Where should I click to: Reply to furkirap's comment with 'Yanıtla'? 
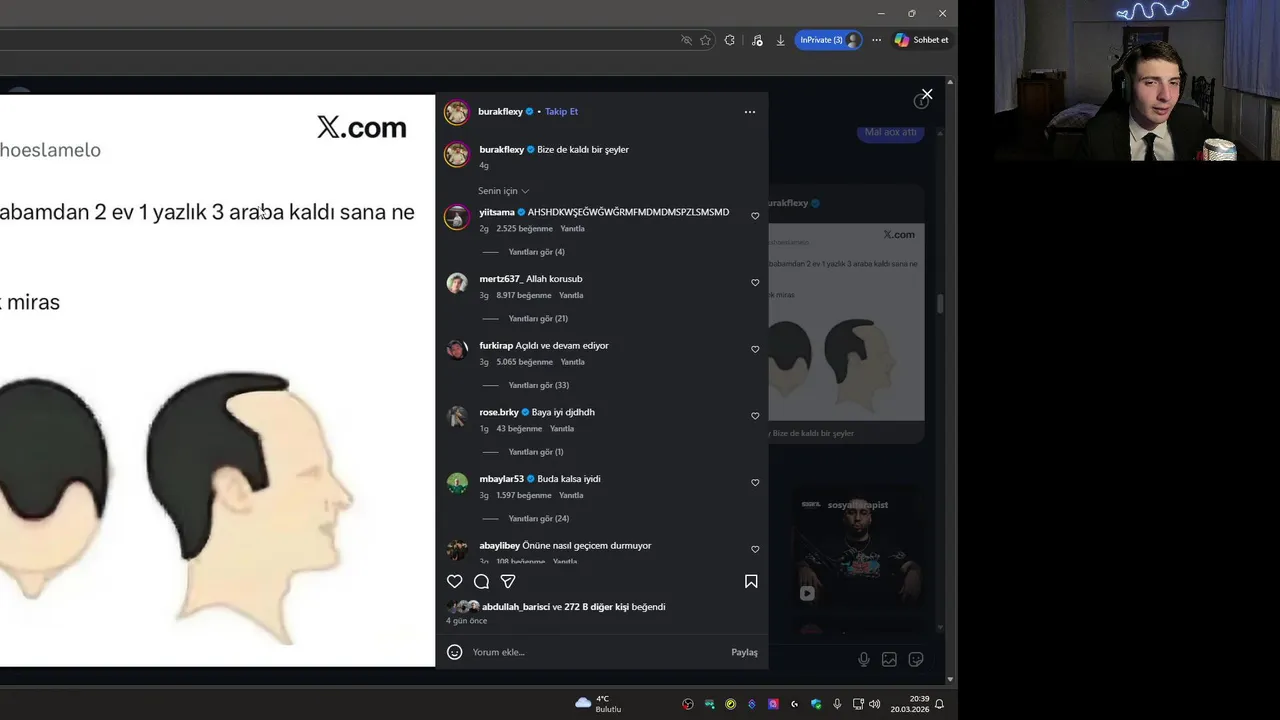(x=572, y=362)
